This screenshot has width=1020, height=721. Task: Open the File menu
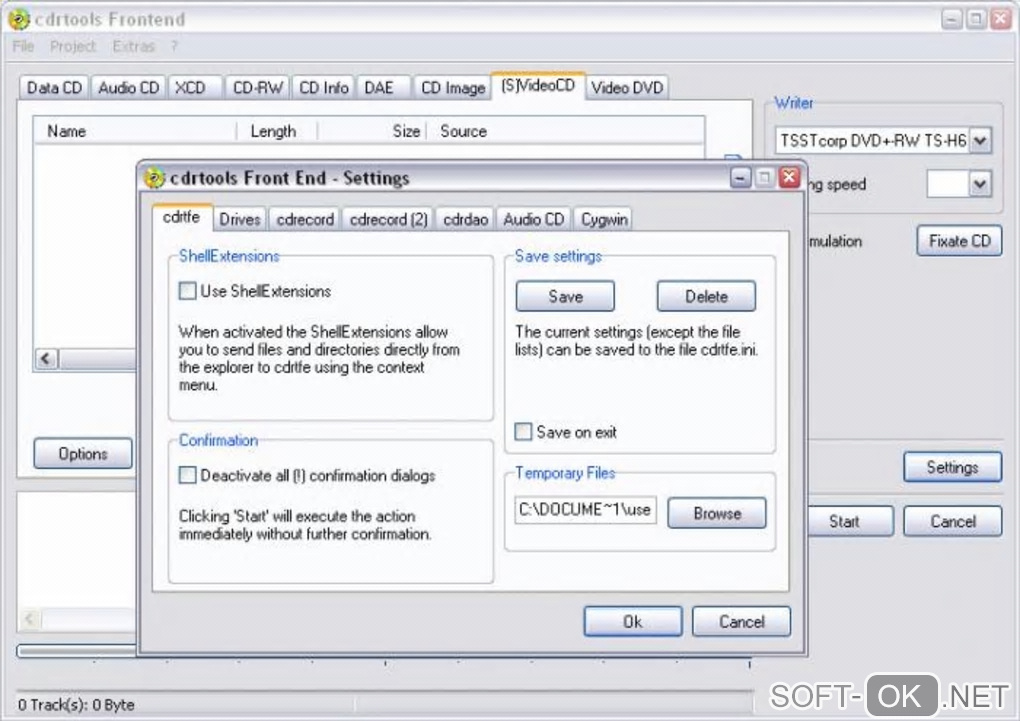click(x=23, y=46)
